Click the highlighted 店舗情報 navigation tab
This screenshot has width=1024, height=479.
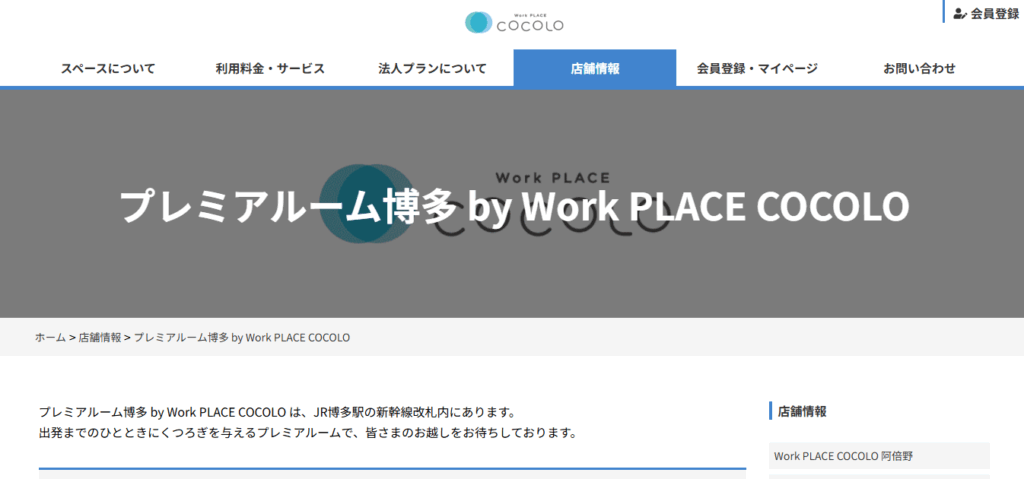[595, 69]
